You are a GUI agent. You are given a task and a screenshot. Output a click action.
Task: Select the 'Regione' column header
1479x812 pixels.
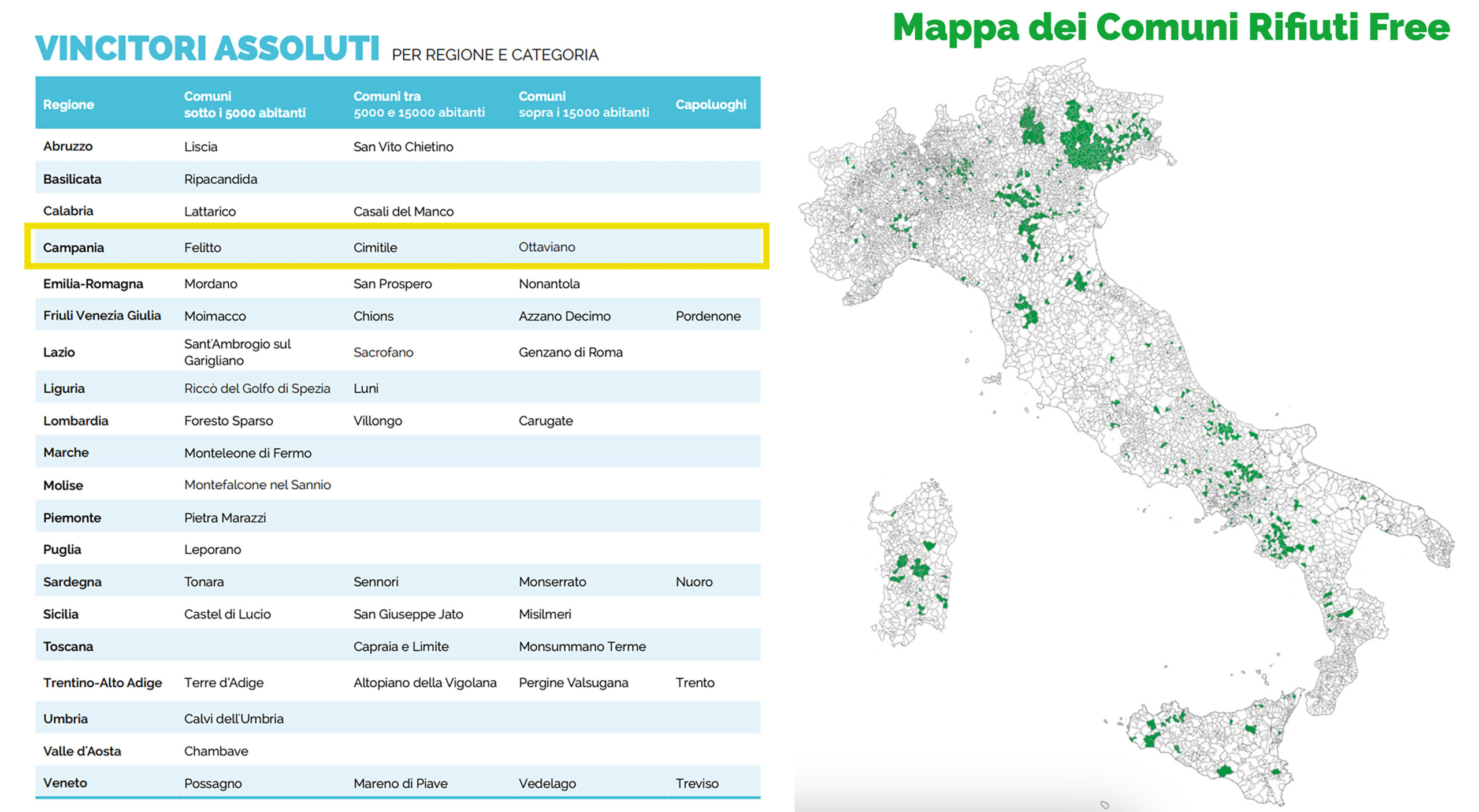point(68,105)
